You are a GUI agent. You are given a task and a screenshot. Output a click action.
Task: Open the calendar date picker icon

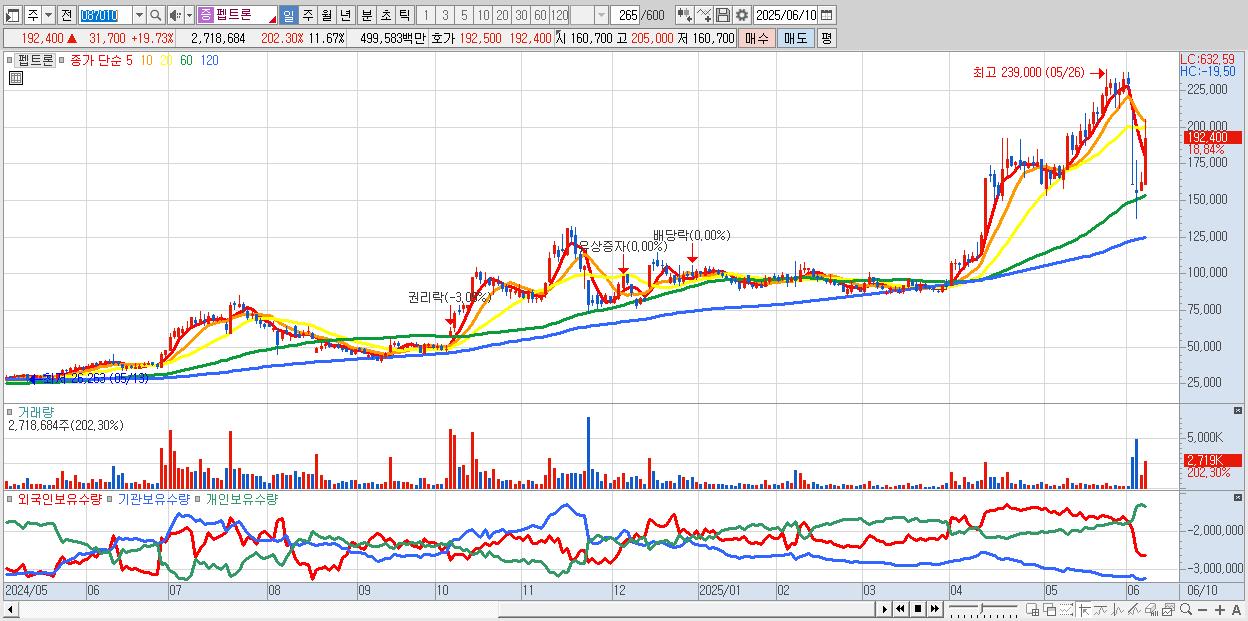point(827,15)
